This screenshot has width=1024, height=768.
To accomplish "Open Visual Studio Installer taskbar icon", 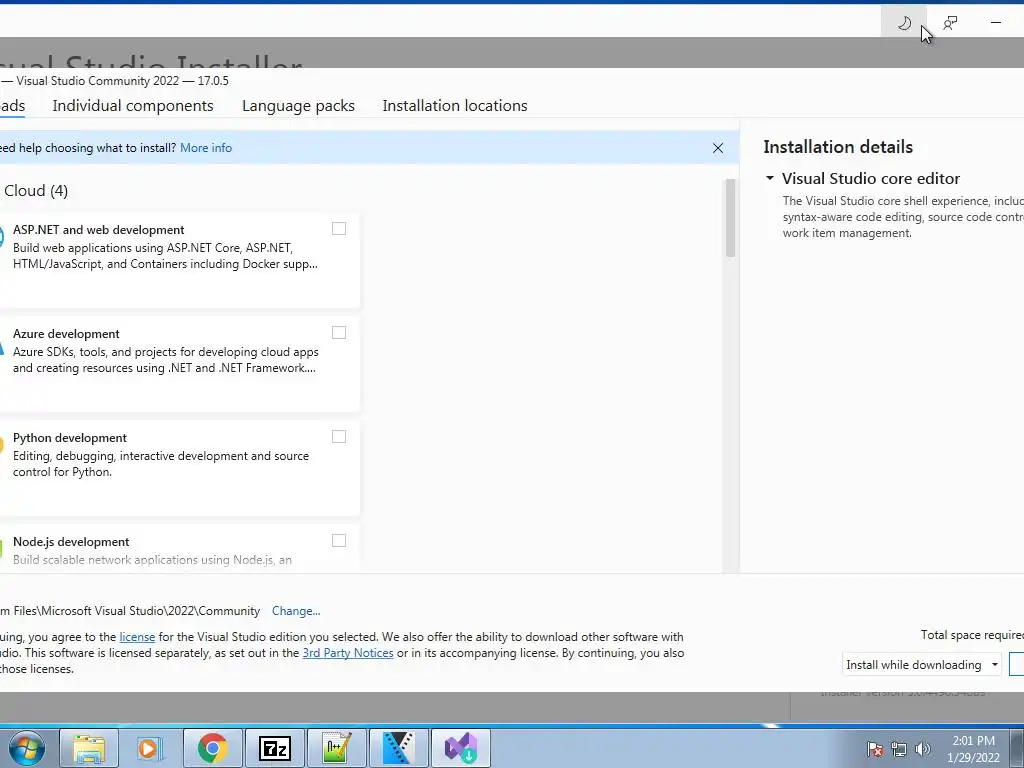I will 460,748.
